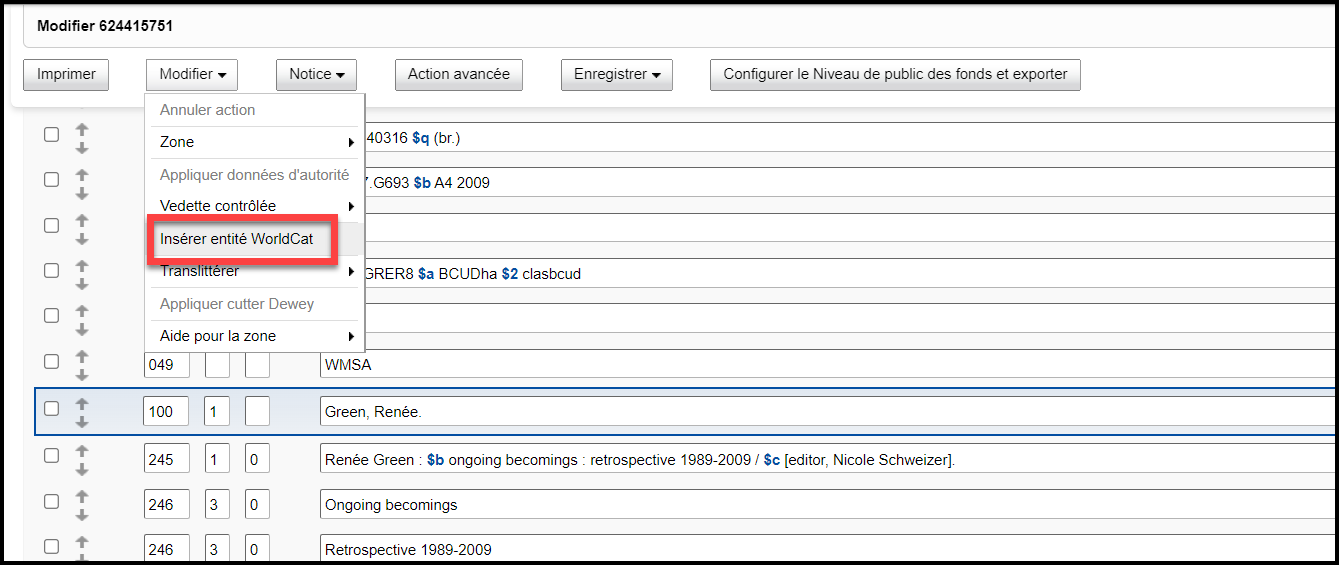The image size is (1339, 565).
Task: Click reorder arrows on the BCUDha clasbcud row
Action: (82, 273)
